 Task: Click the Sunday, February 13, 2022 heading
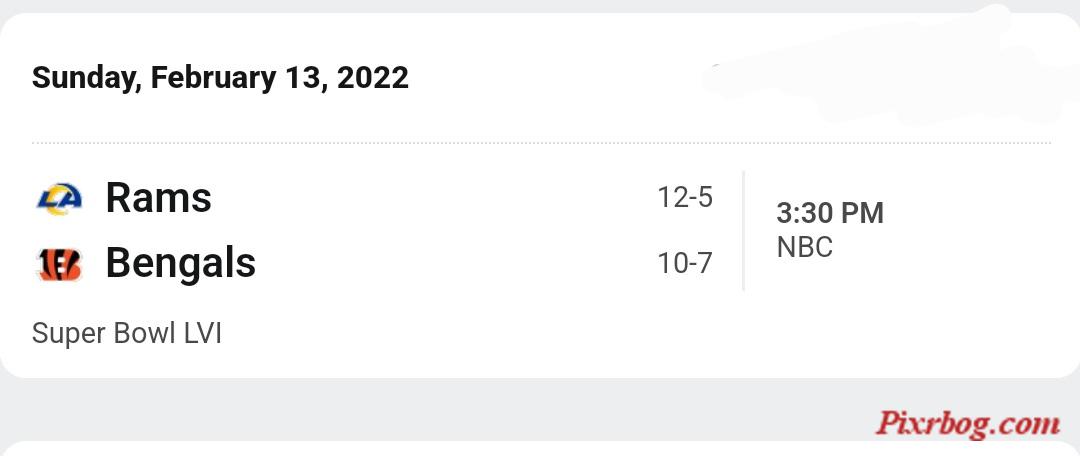(x=220, y=77)
